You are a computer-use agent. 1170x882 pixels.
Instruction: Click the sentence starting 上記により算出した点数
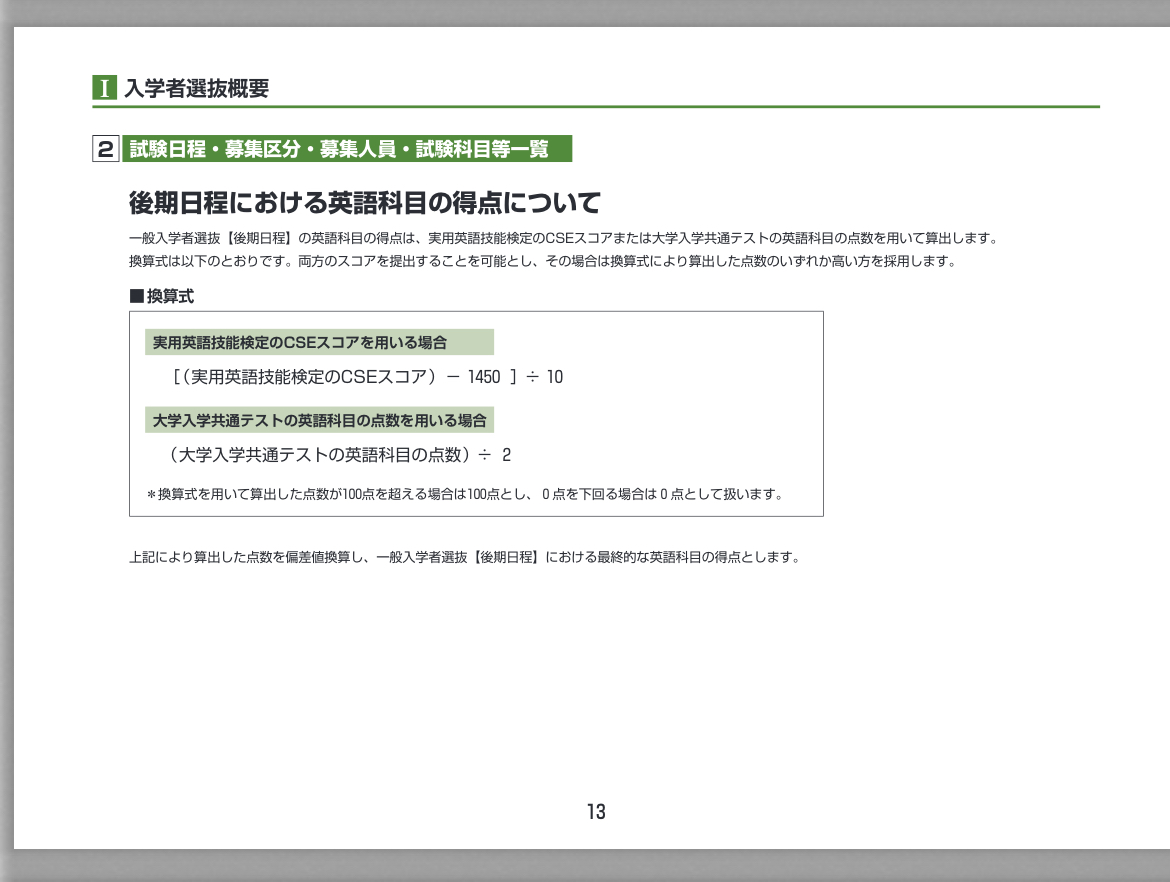point(465,557)
